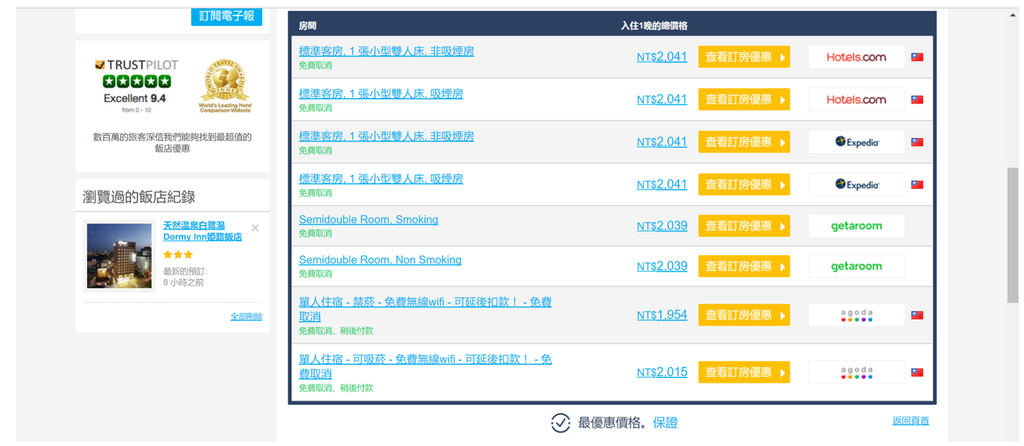1024x446 pixels.
Task: Click the Expedia logo in the 吸煙房 row
Action: [x=856, y=184]
